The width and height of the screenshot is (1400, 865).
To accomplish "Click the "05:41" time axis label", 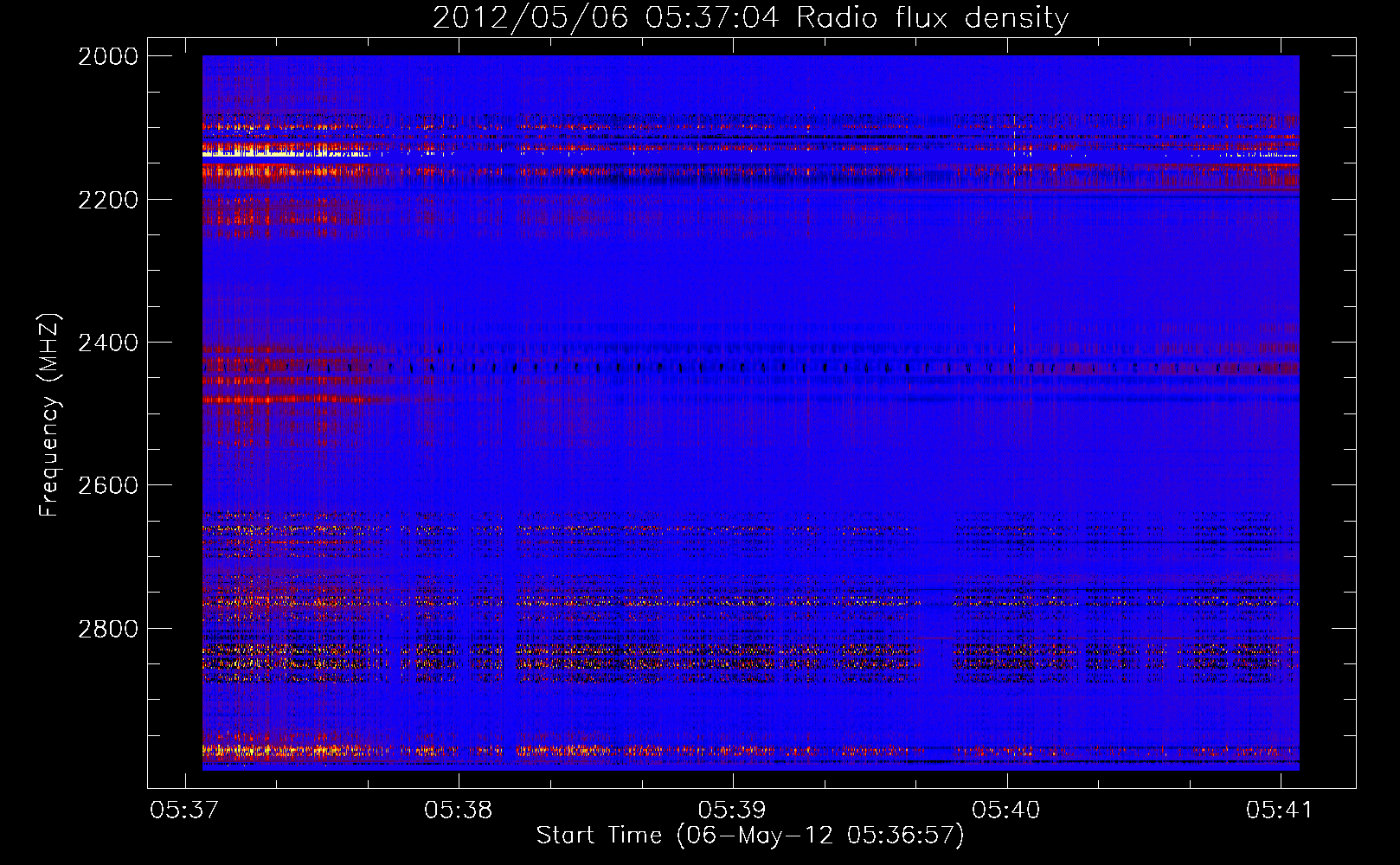I will [1280, 810].
